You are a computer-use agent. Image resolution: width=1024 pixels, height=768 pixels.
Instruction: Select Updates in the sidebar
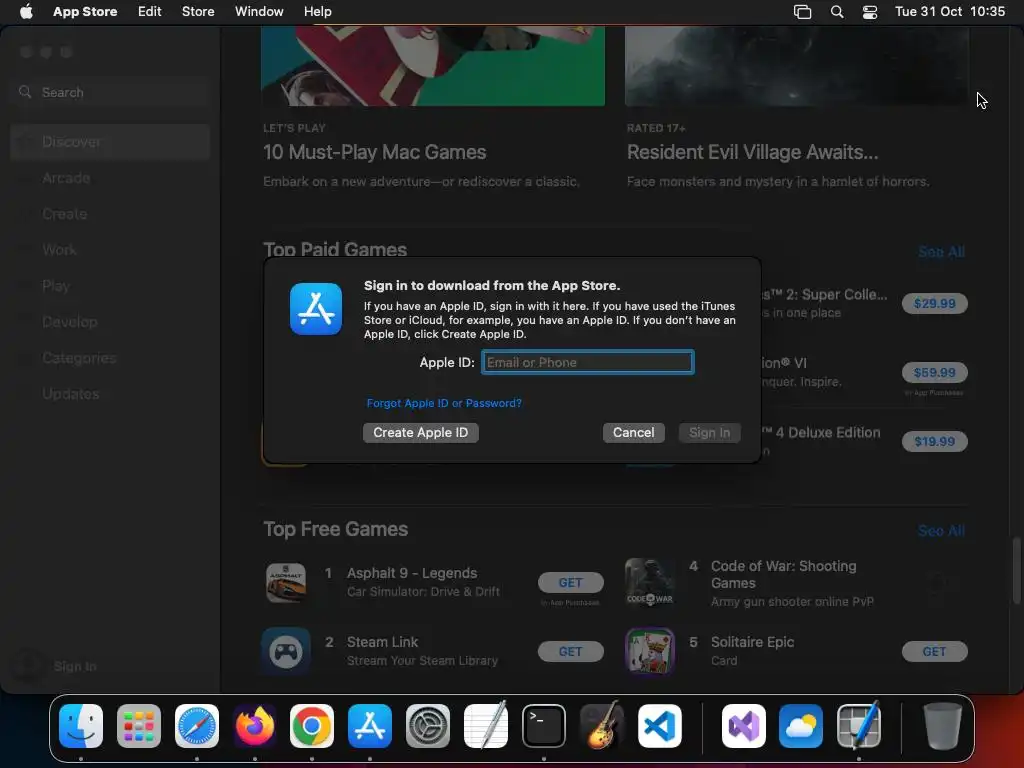(110, 394)
